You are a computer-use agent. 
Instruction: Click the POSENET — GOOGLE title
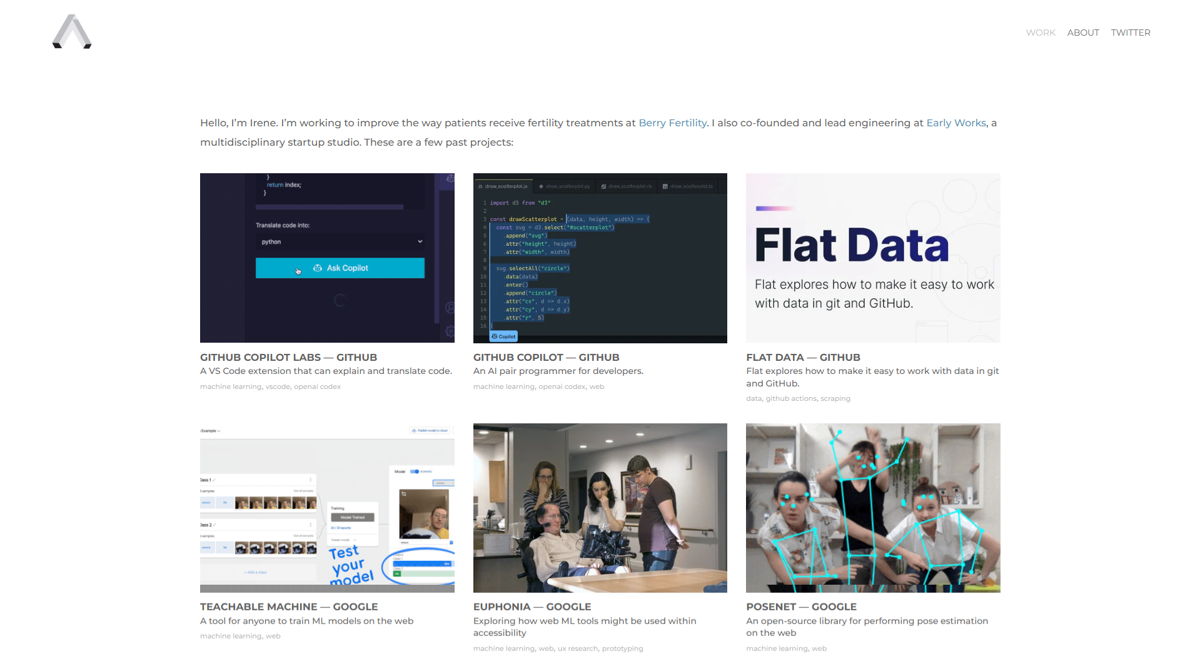801,607
